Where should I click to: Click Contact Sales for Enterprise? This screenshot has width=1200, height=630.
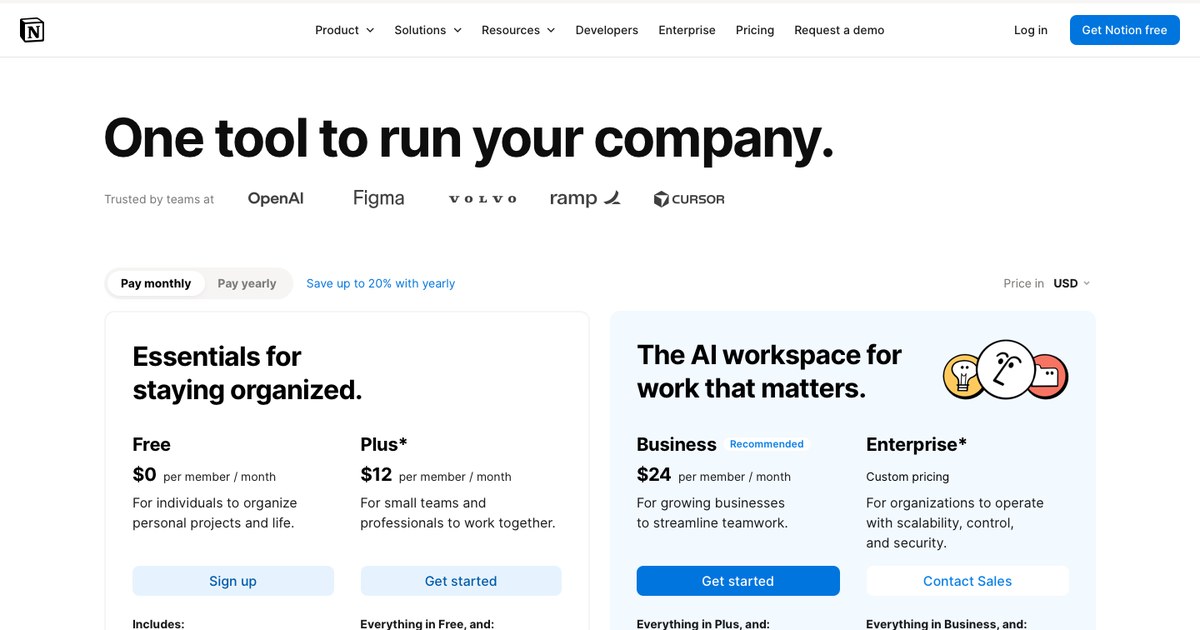point(967,581)
